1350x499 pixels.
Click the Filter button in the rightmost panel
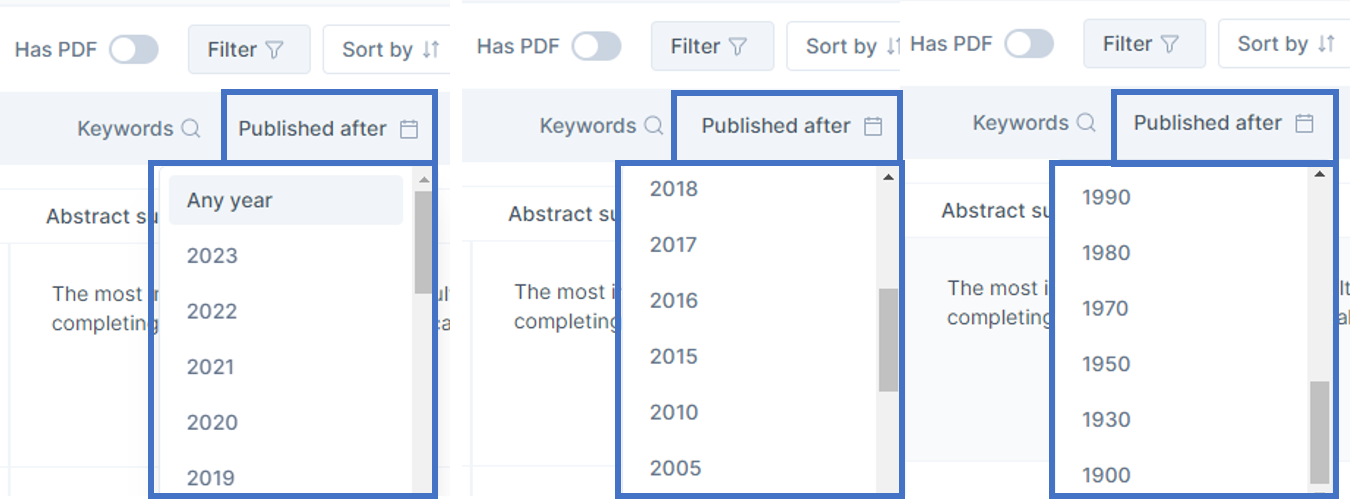click(1144, 44)
